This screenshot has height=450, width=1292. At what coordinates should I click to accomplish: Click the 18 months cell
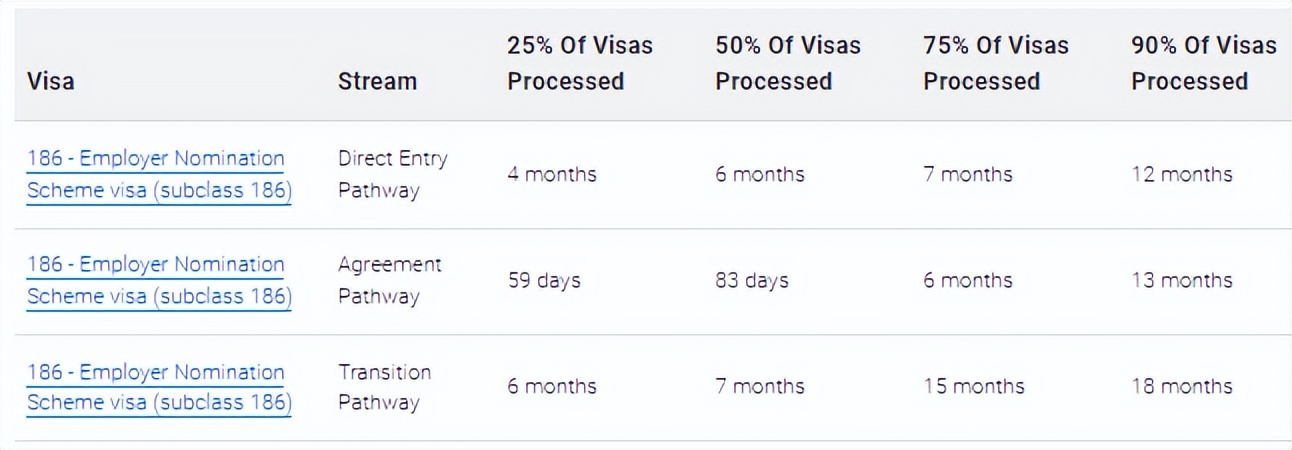pyautogui.click(x=1182, y=387)
